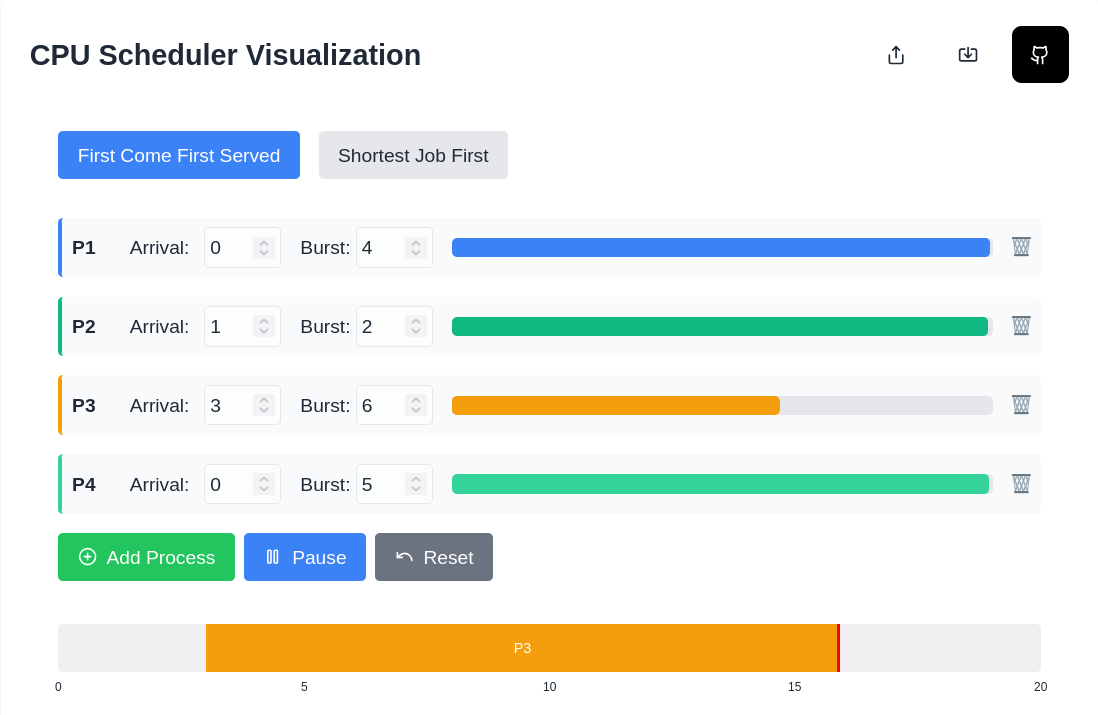Click P1 arrival time stepper arrows
This screenshot has width=1098, height=715.
tap(264, 247)
